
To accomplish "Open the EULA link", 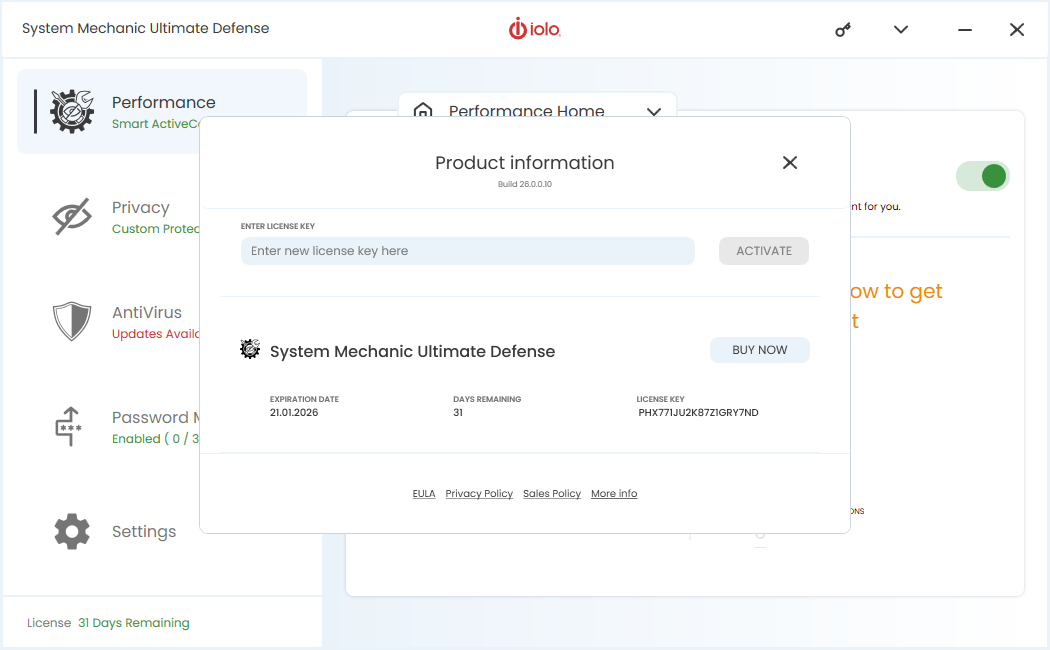I will pos(424,493).
